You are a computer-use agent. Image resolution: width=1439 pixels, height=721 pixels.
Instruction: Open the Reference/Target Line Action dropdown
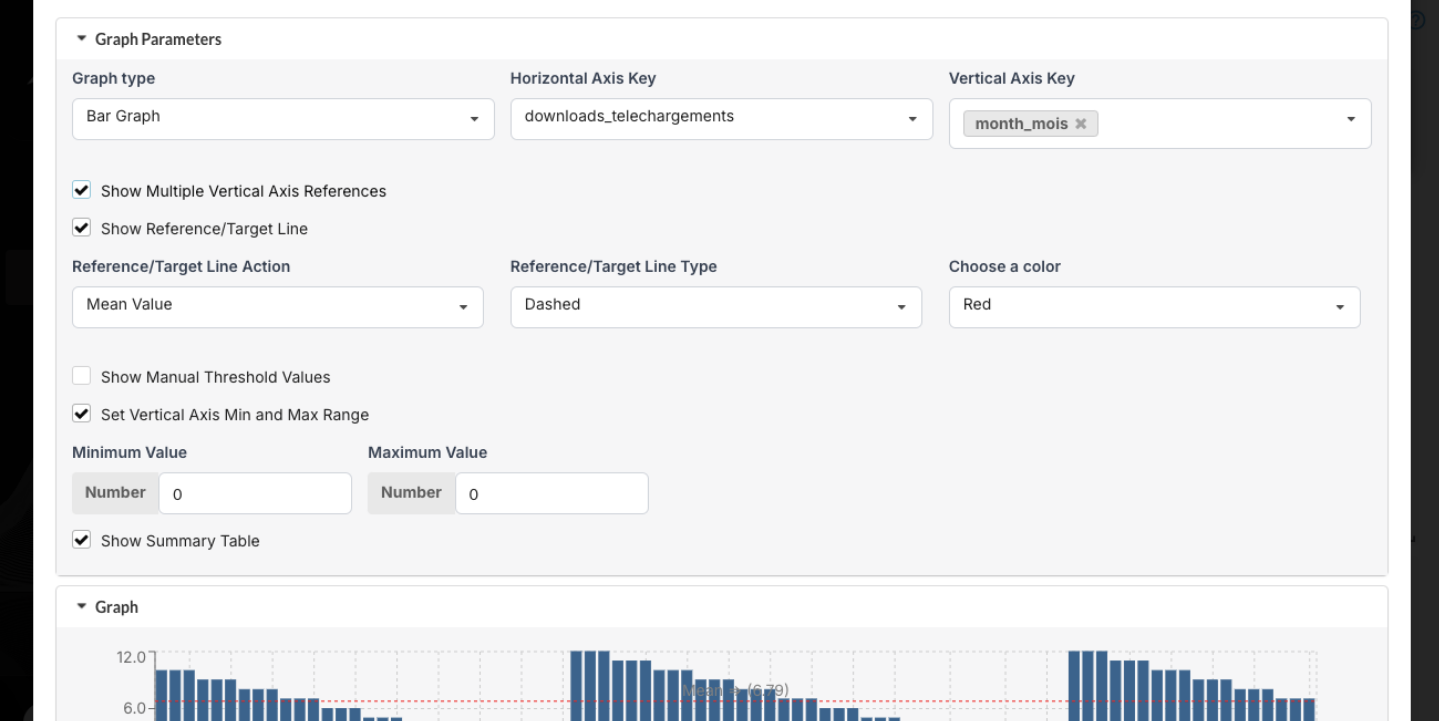[276, 306]
